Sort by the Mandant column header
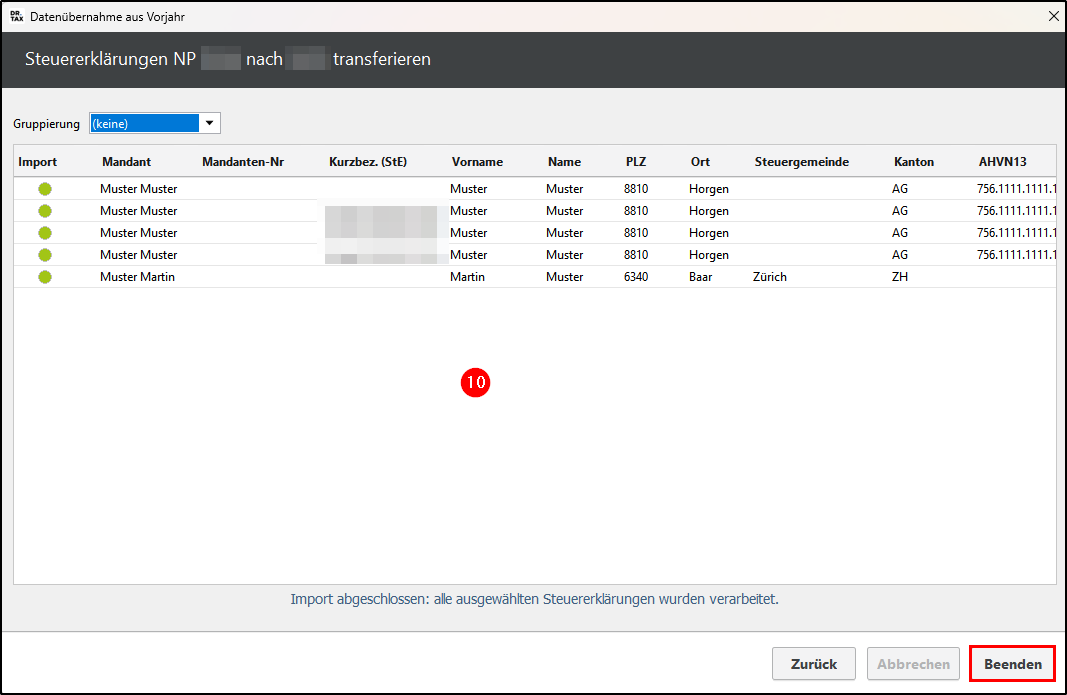Viewport: 1067px width, 695px height. pos(126,162)
